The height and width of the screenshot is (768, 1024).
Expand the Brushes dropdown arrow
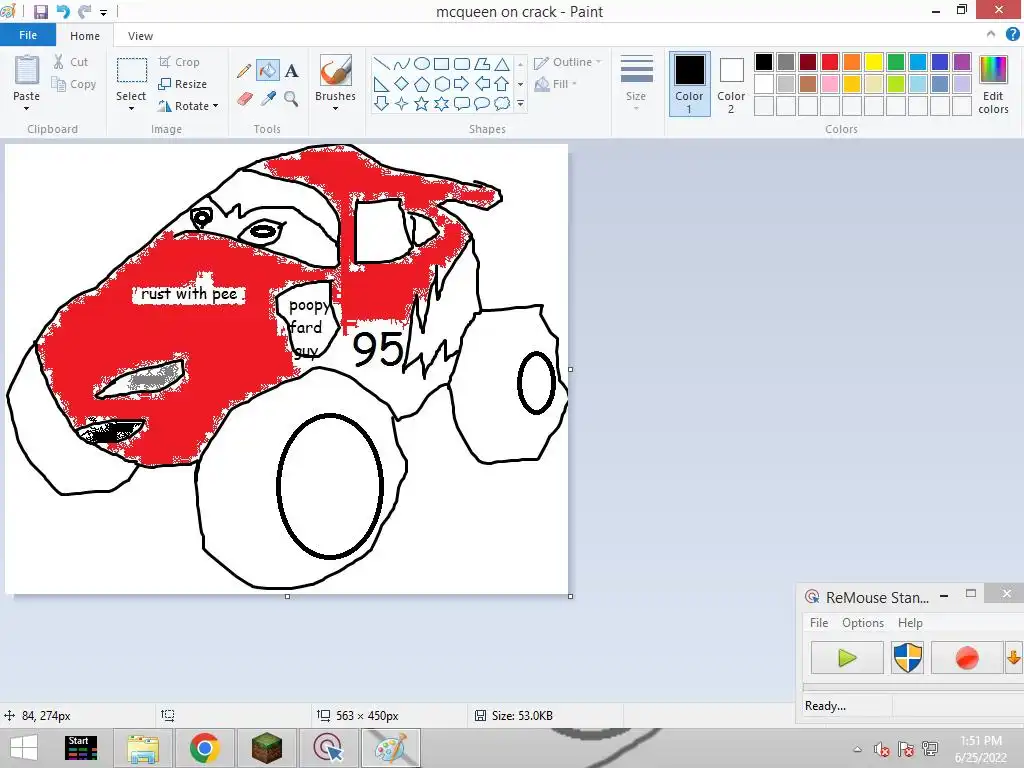point(336,108)
